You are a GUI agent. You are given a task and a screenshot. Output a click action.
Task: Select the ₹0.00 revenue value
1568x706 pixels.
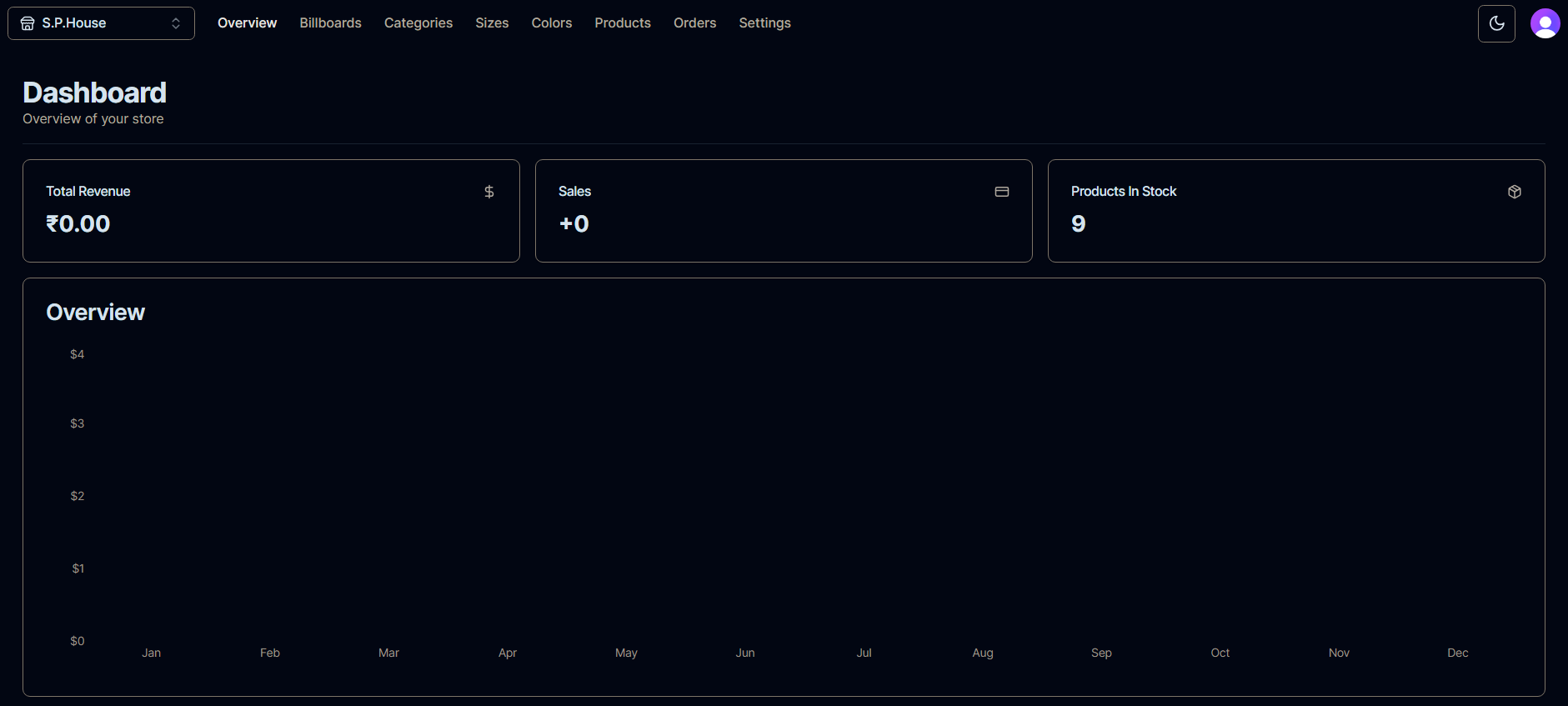[x=78, y=223]
